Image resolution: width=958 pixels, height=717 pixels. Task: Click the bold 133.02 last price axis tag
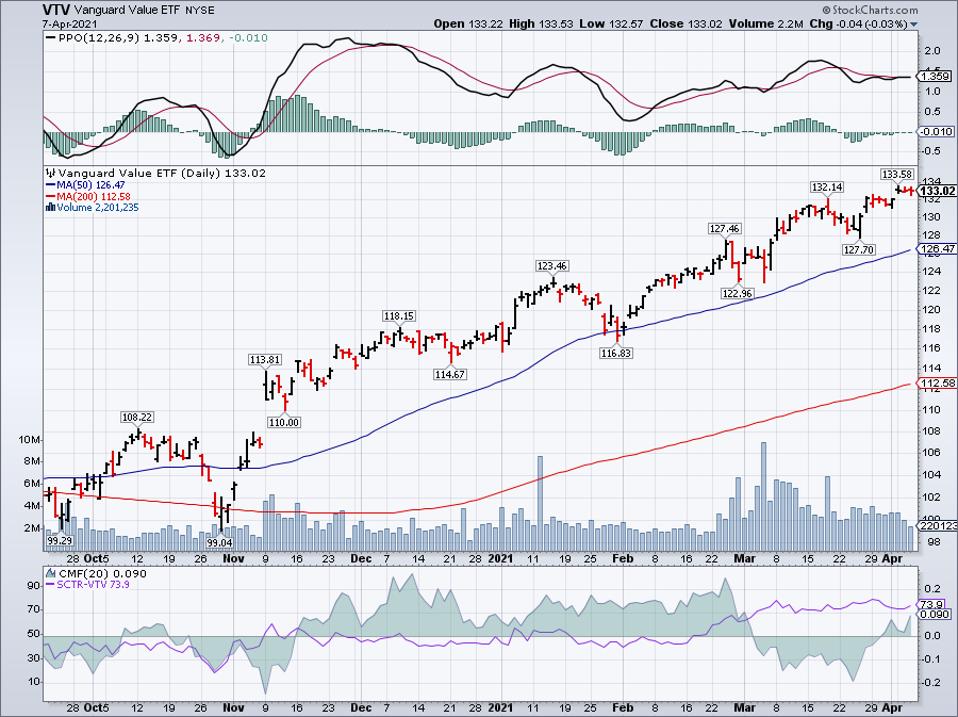point(938,191)
